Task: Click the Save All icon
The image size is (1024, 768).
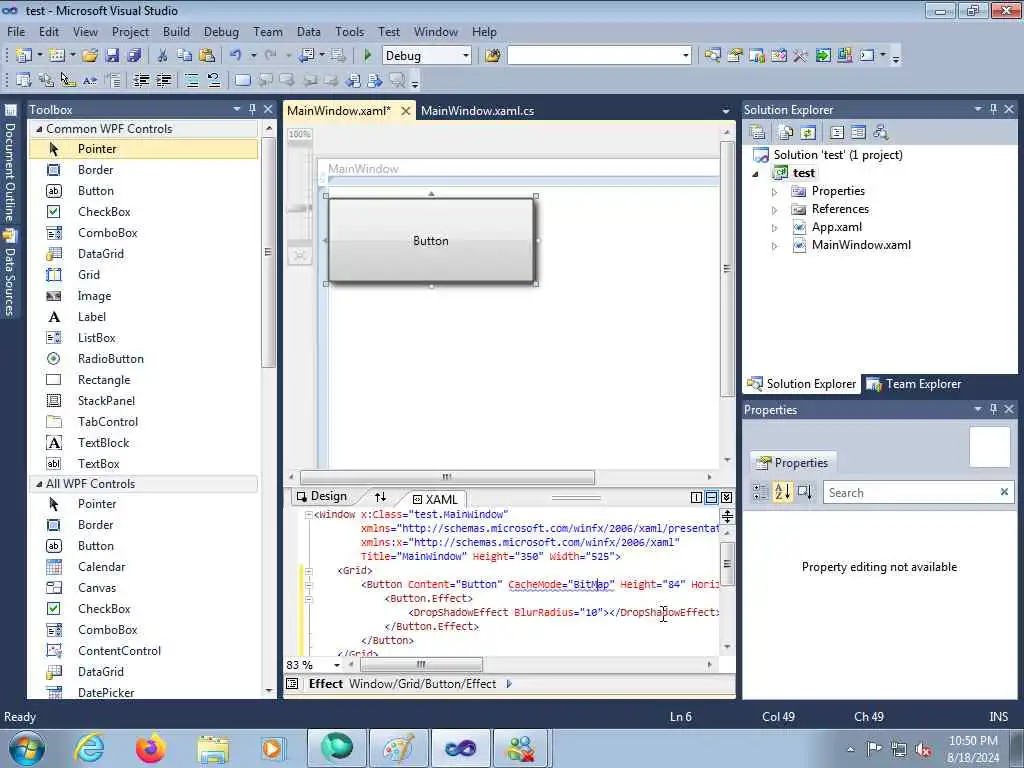Action: pyautogui.click(x=135, y=56)
